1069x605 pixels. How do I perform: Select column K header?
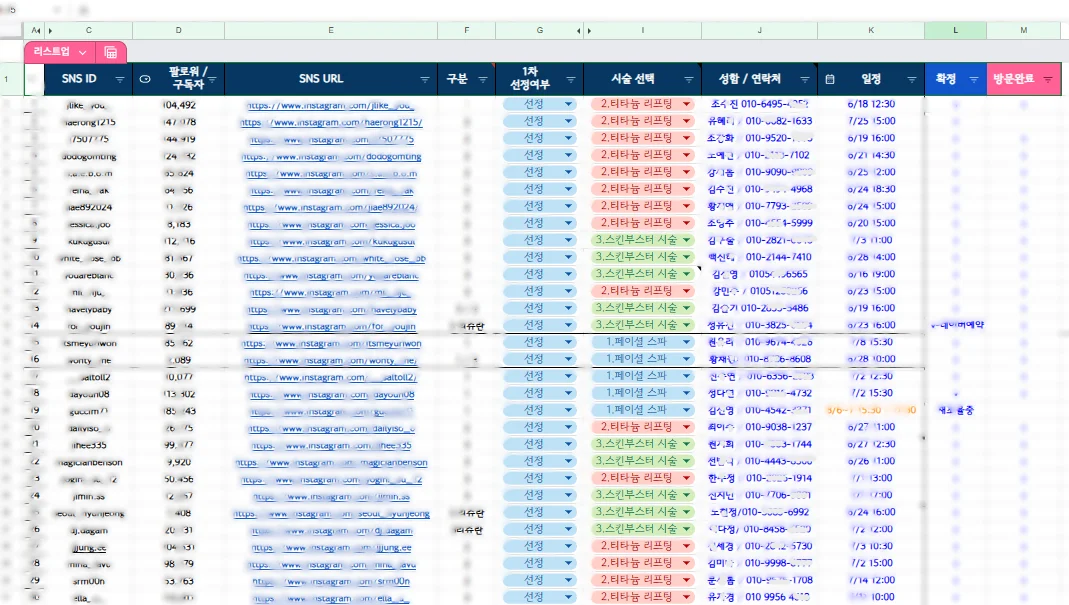pyautogui.click(x=871, y=31)
